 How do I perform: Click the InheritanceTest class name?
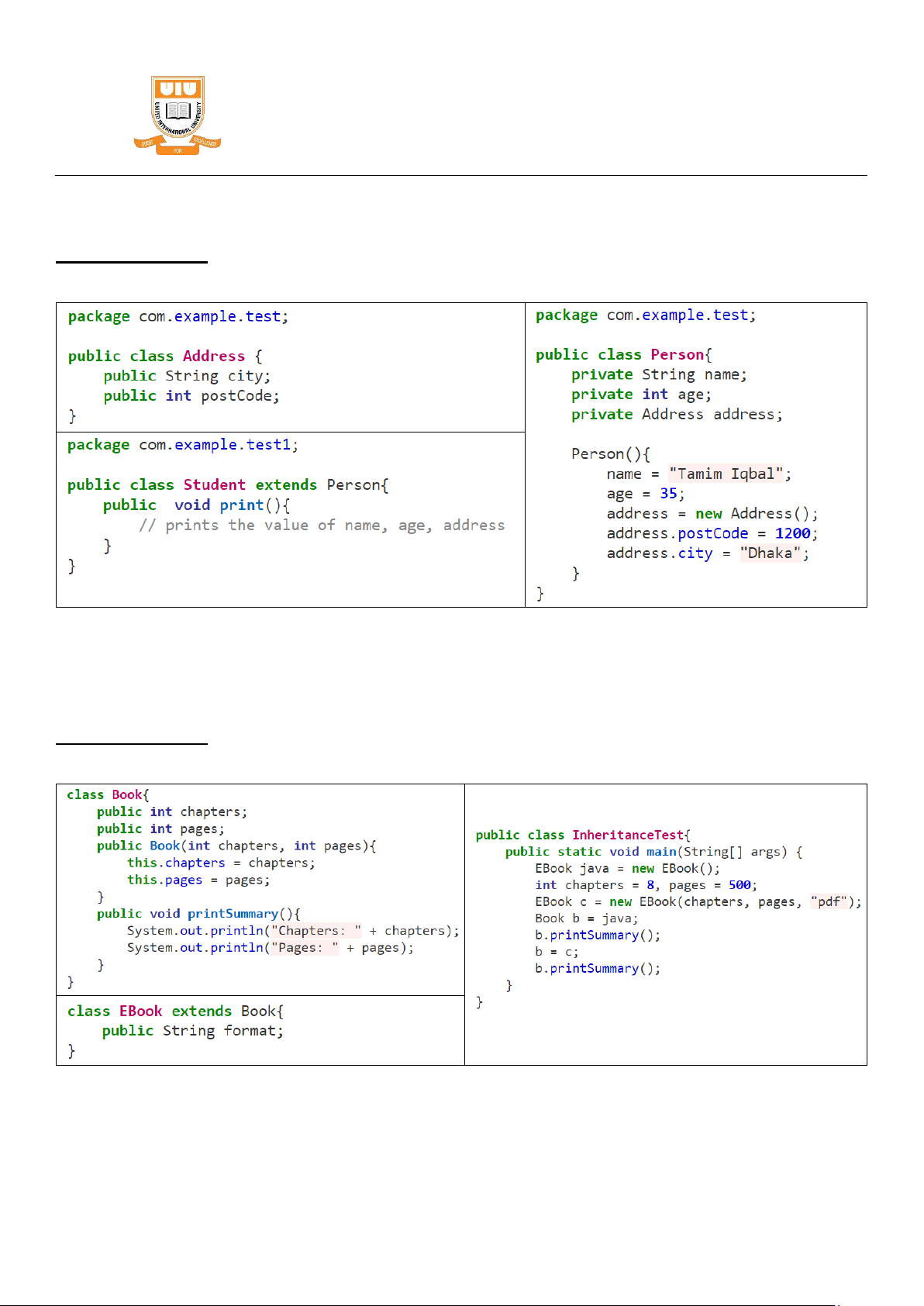(x=628, y=835)
